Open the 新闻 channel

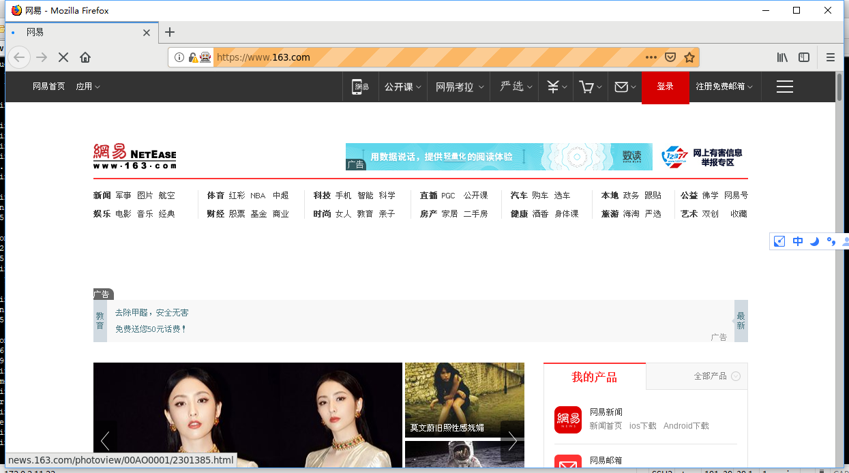(102, 195)
